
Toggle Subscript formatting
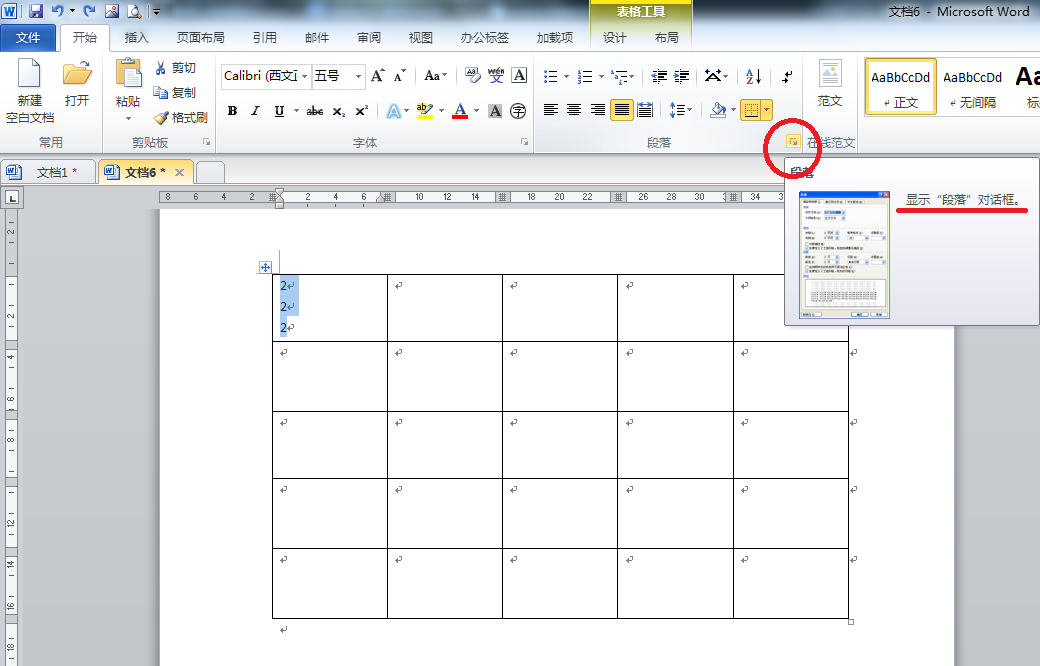pos(338,111)
